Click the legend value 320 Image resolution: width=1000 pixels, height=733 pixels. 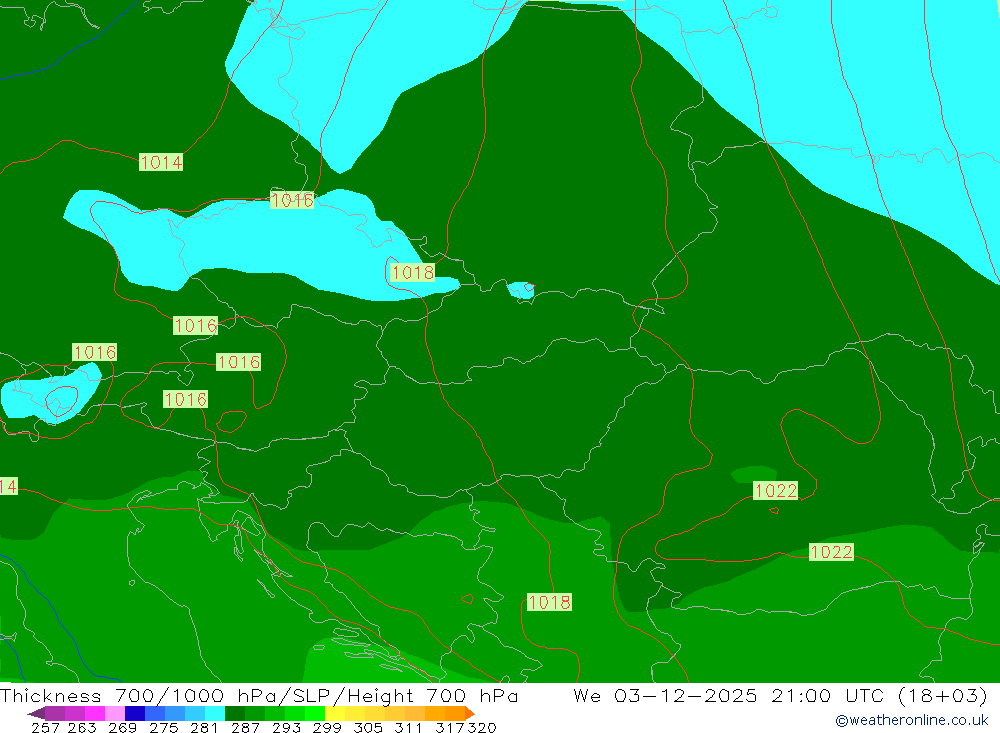(x=482, y=728)
